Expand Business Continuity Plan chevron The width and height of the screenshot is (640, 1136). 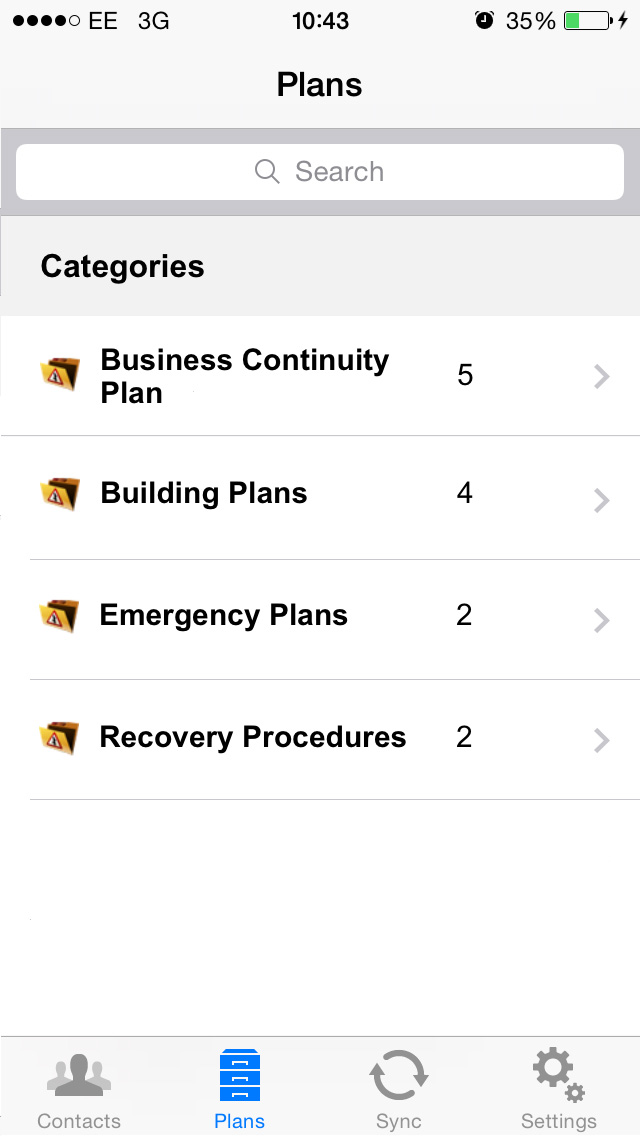602,377
